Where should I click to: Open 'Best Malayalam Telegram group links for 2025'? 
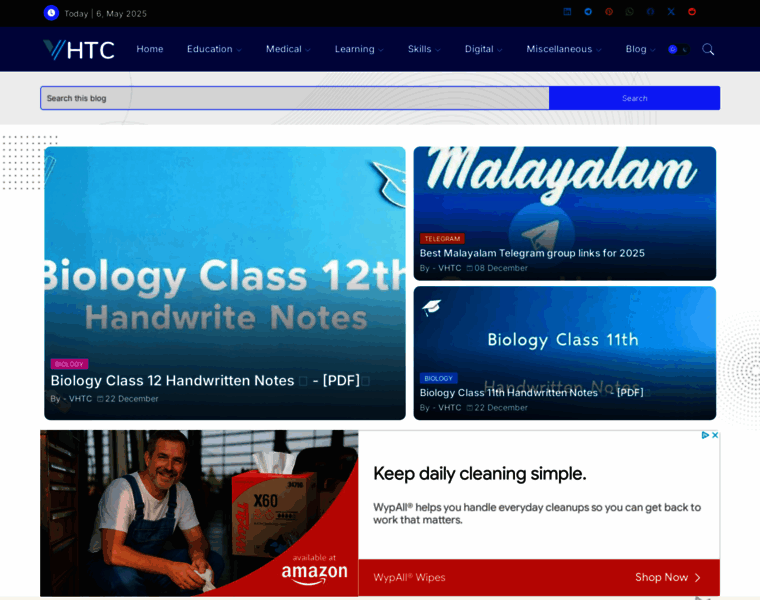point(532,253)
